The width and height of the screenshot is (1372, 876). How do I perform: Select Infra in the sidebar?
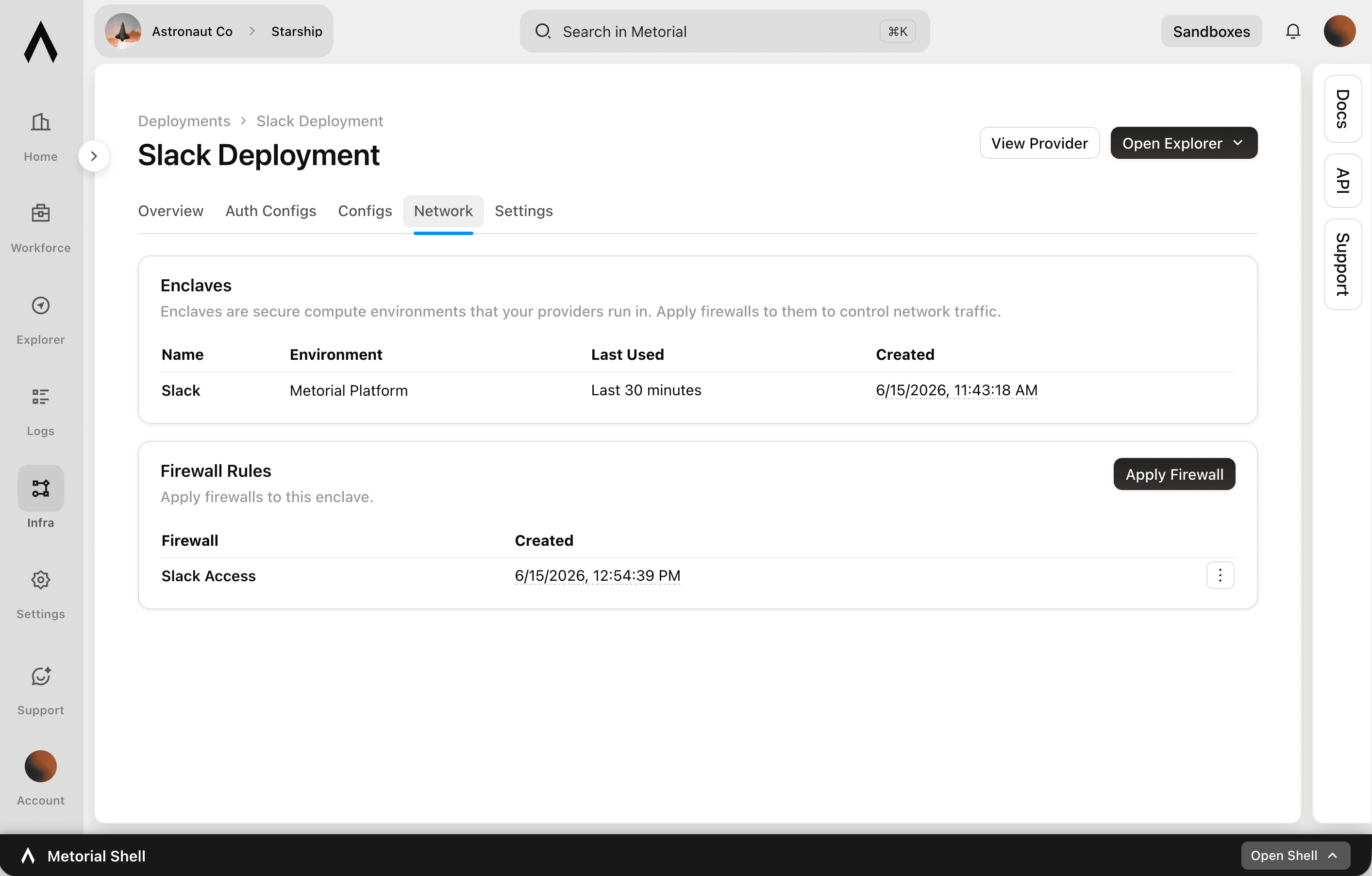click(x=40, y=497)
